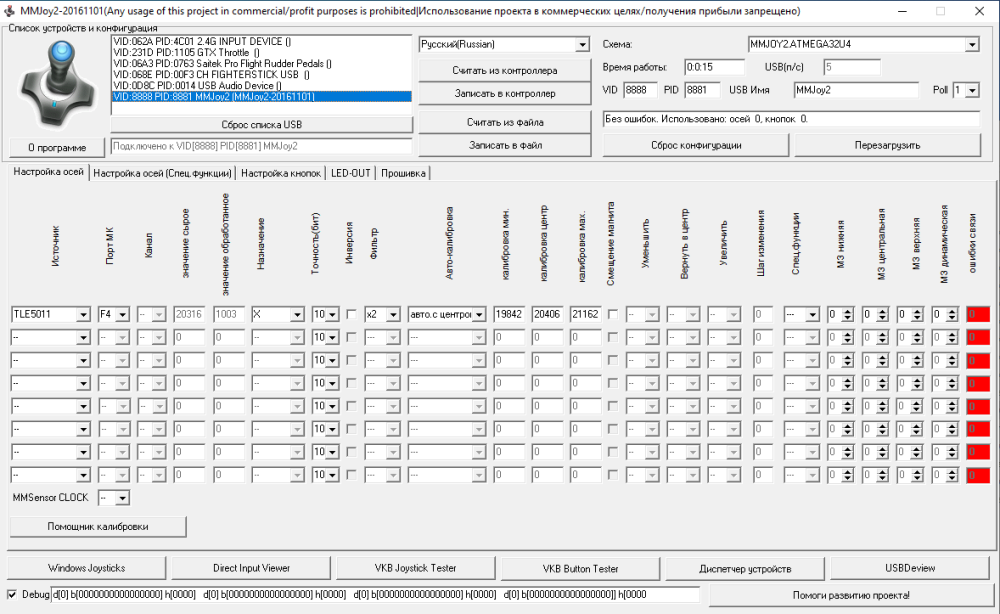Click Считать из контроллера button
This screenshot has width=1000, height=614.
click(x=505, y=71)
